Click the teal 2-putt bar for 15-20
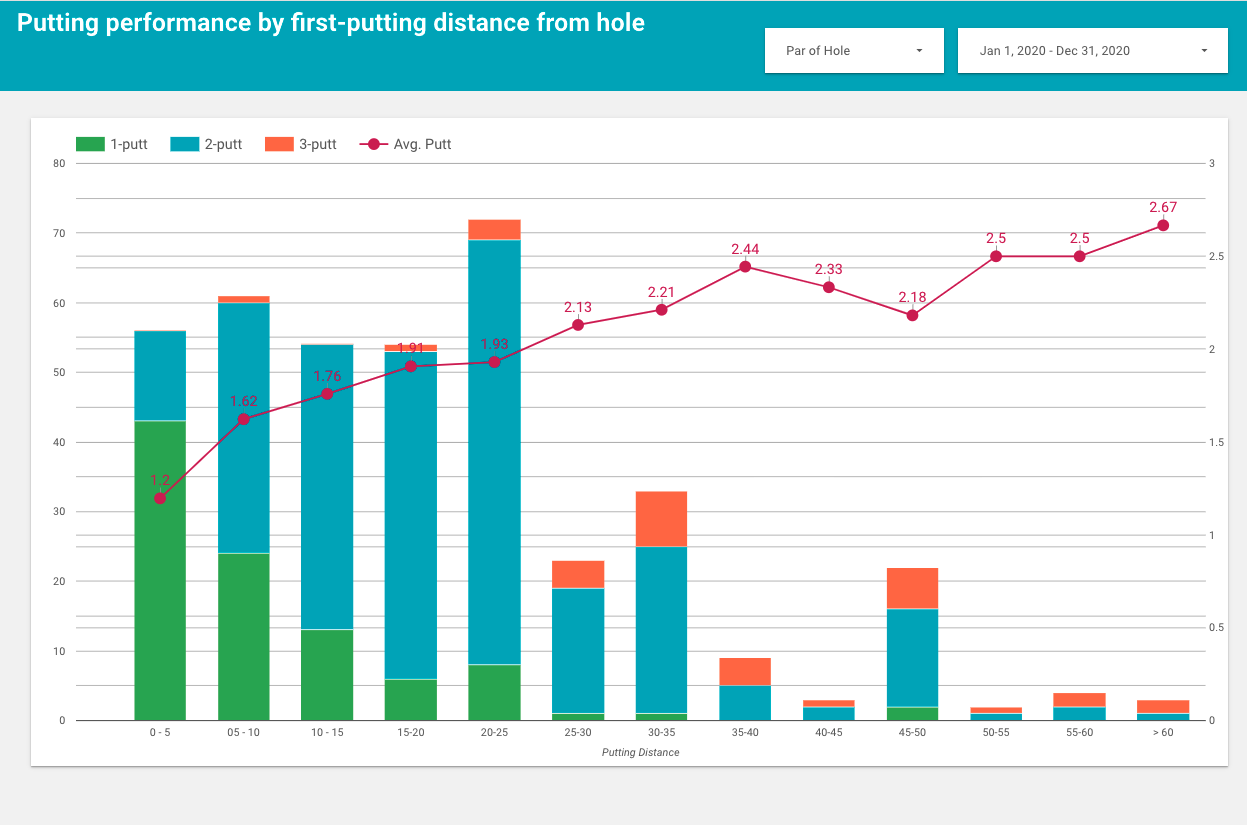This screenshot has width=1247, height=825. tap(411, 515)
